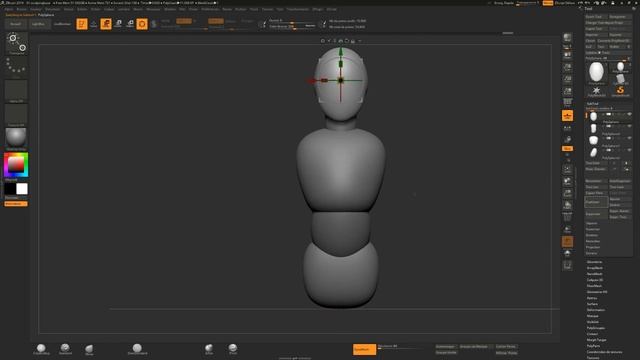640x360 pixels.
Task: Toggle eye of fourth subtool
Action: tap(629, 150)
